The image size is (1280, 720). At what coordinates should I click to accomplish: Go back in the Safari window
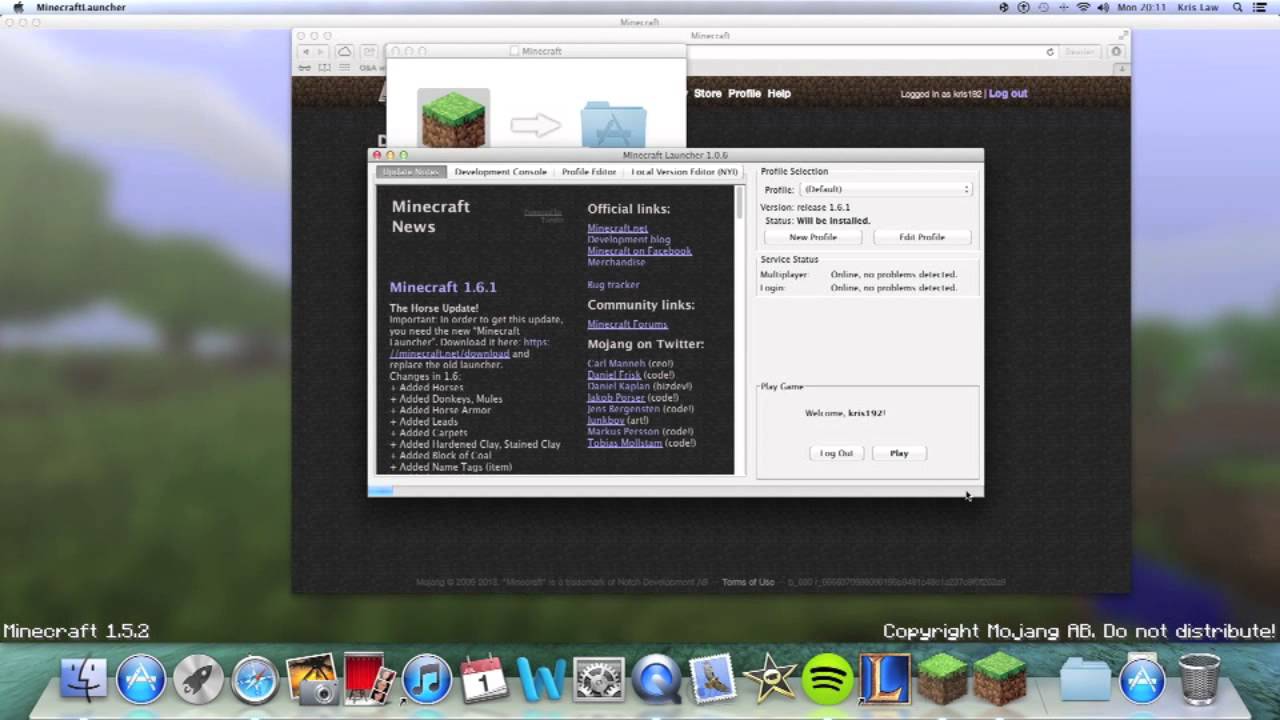[308, 52]
